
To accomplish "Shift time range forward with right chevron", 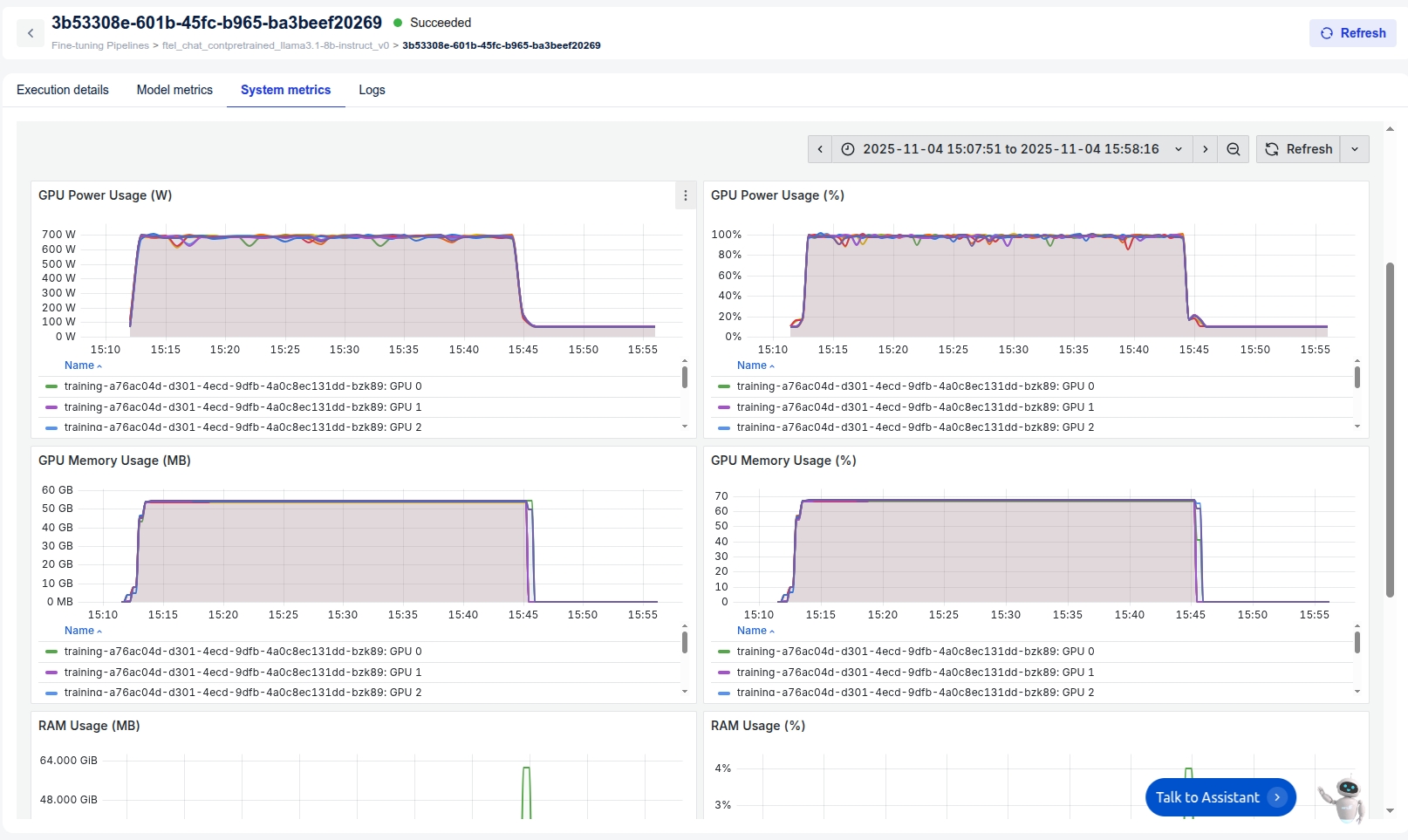I will point(1205,149).
